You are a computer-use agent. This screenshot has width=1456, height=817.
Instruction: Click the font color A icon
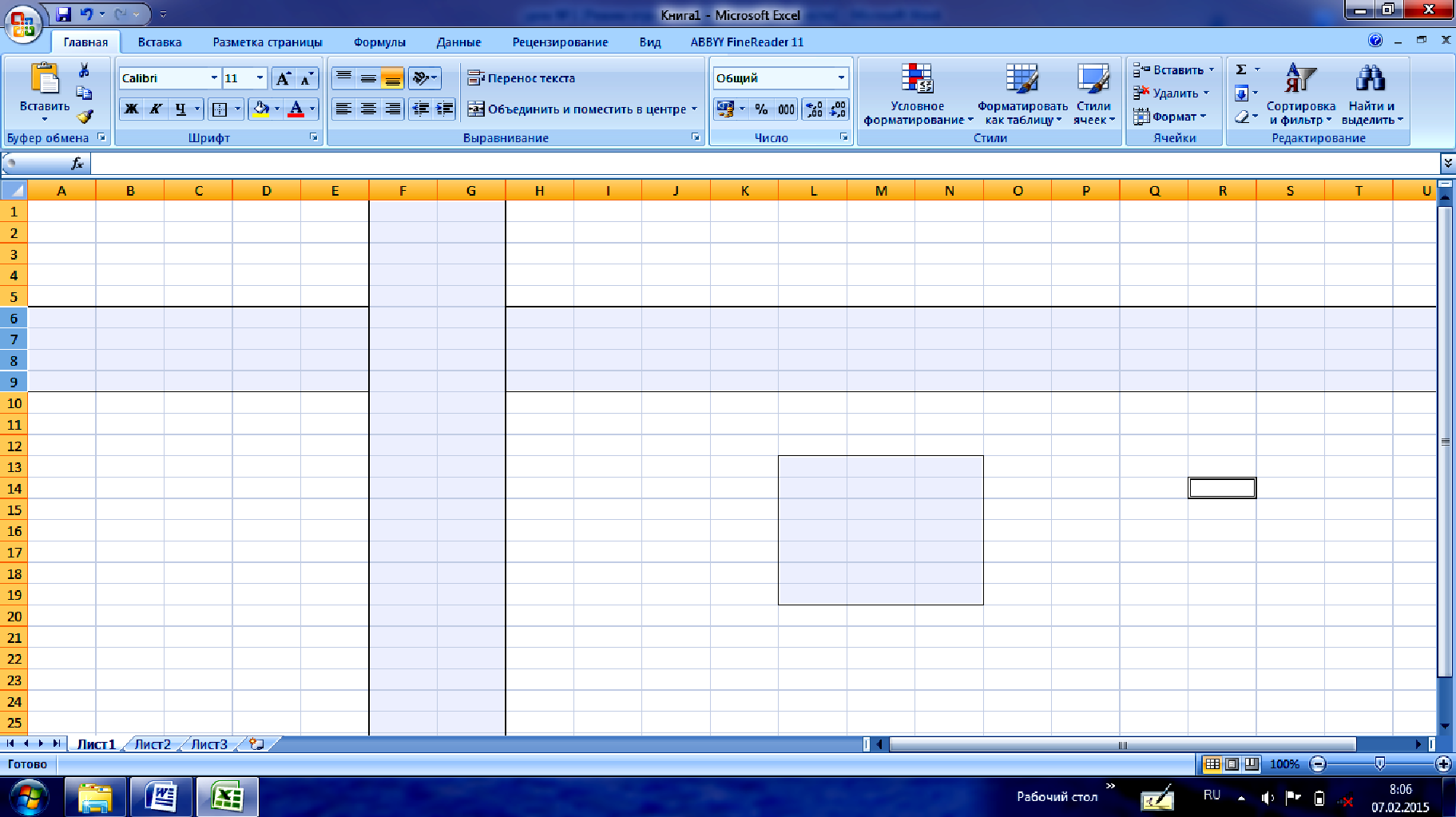296,109
